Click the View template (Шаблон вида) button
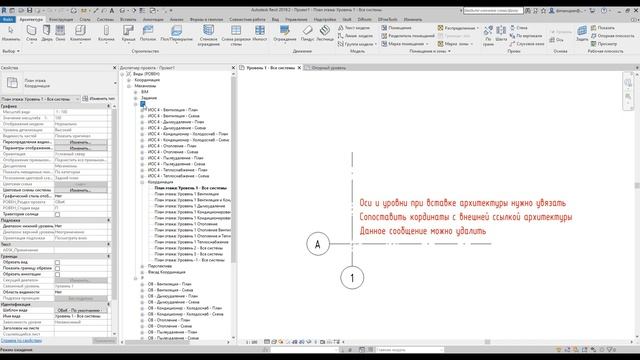The width and height of the screenshot is (640, 360). tap(81, 311)
